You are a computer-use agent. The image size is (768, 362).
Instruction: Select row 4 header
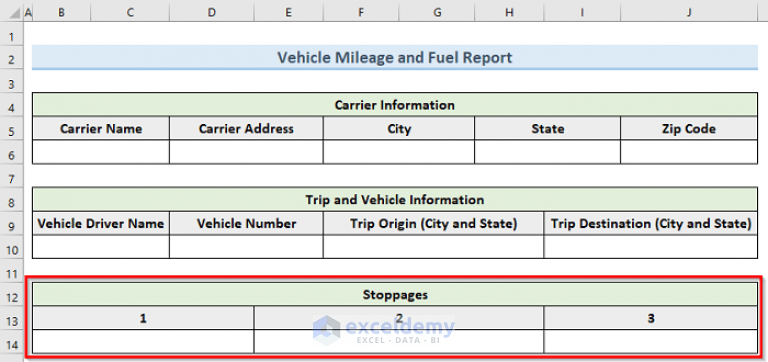tap(12, 105)
